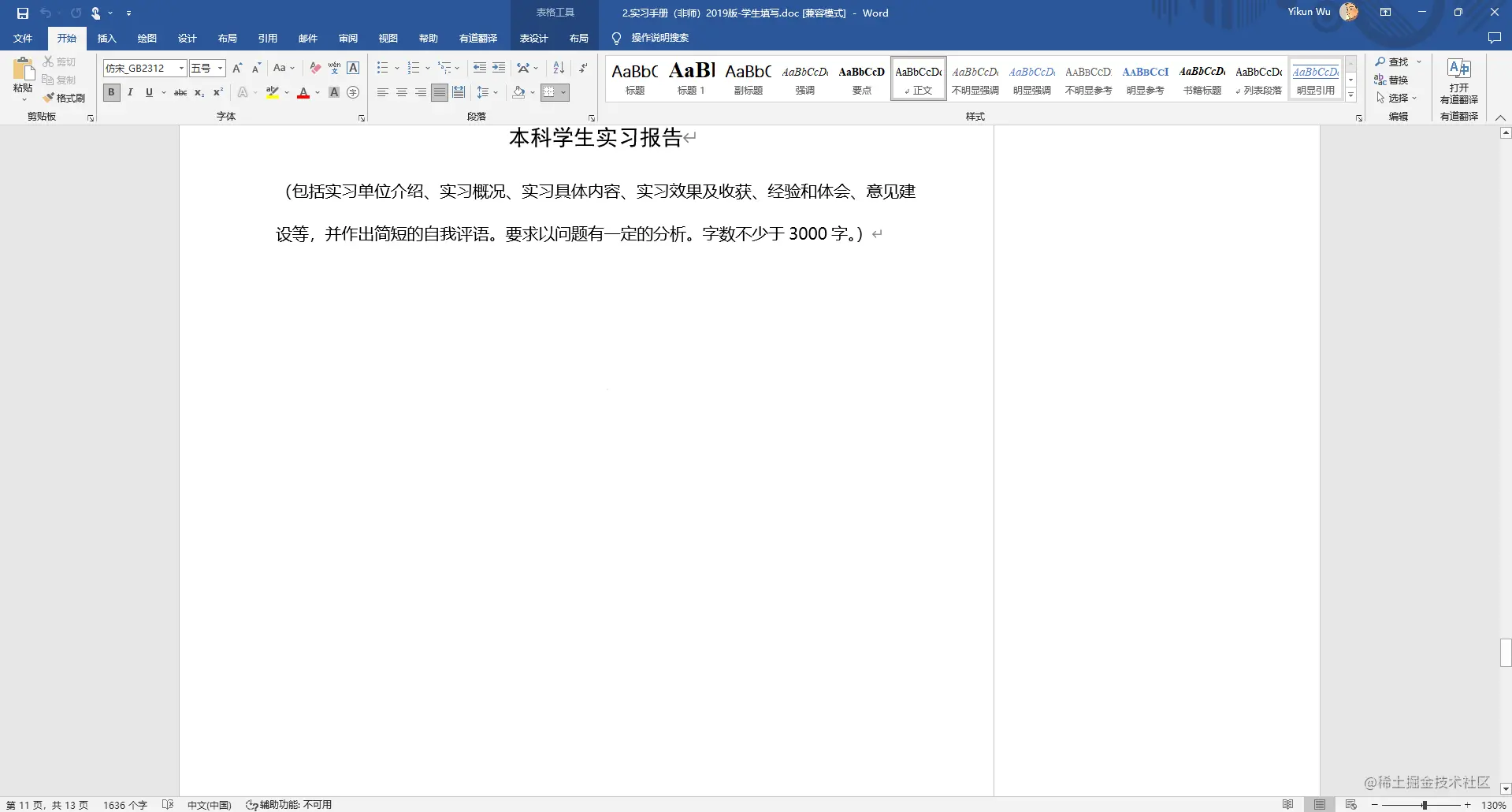Click the 替换 replace button
Viewport: 1512px width, 812px height.
point(1391,80)
